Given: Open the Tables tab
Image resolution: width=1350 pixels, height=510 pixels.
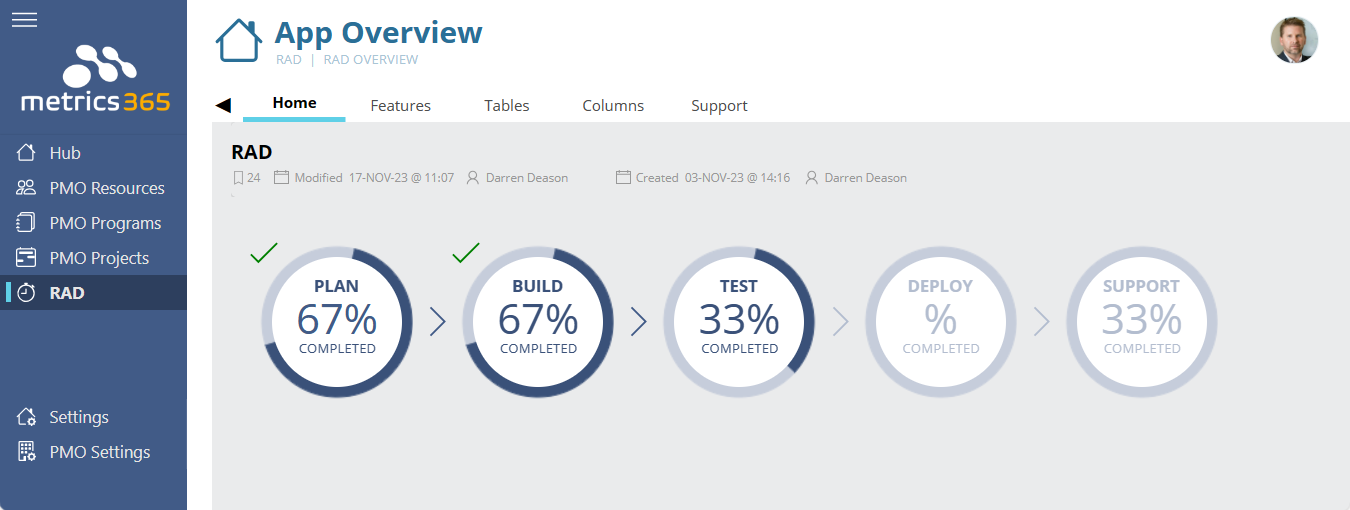Looking at the screenshot, I should coord(507,105).
